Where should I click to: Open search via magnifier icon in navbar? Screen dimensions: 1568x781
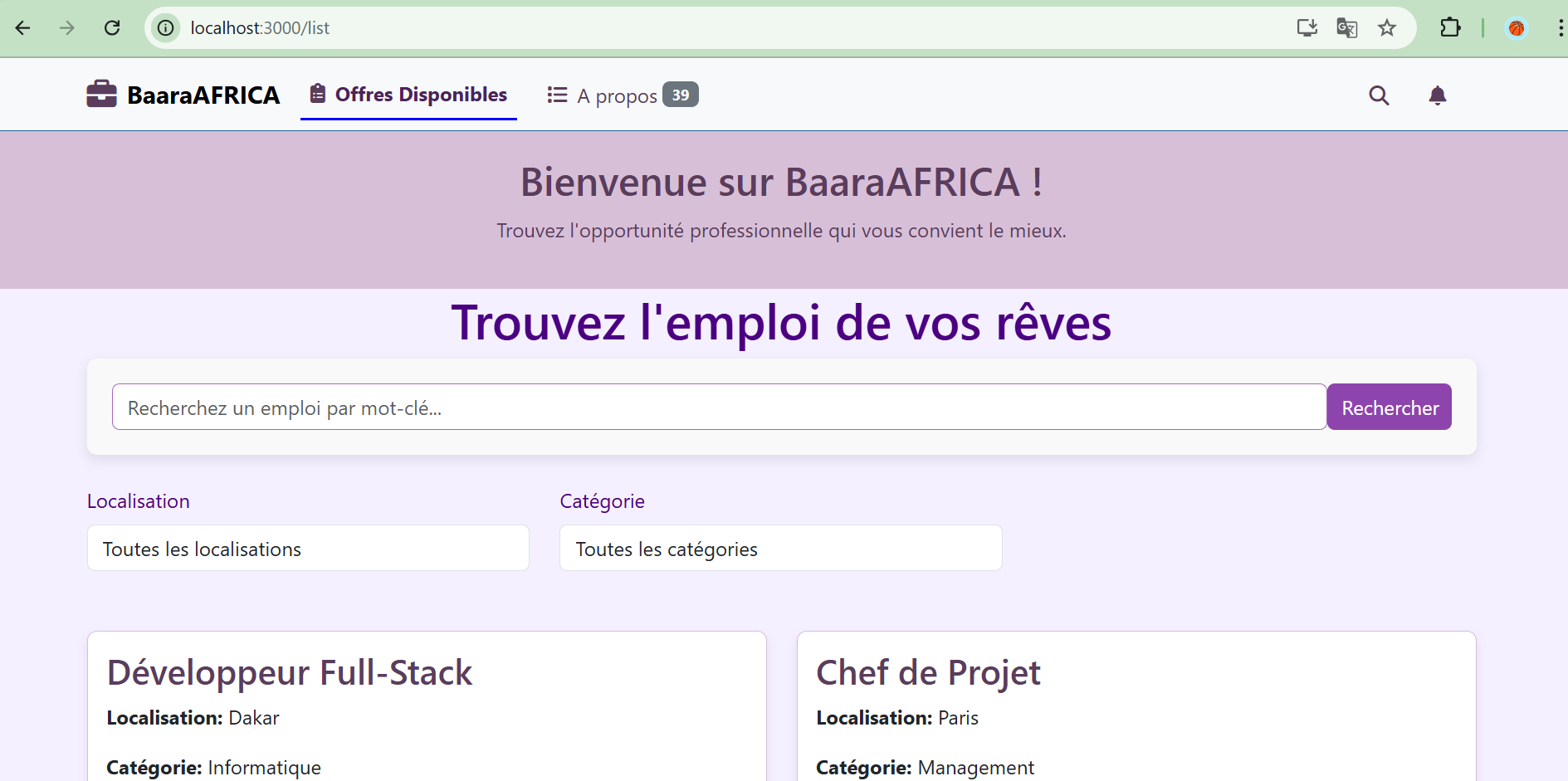[1379, 95]
